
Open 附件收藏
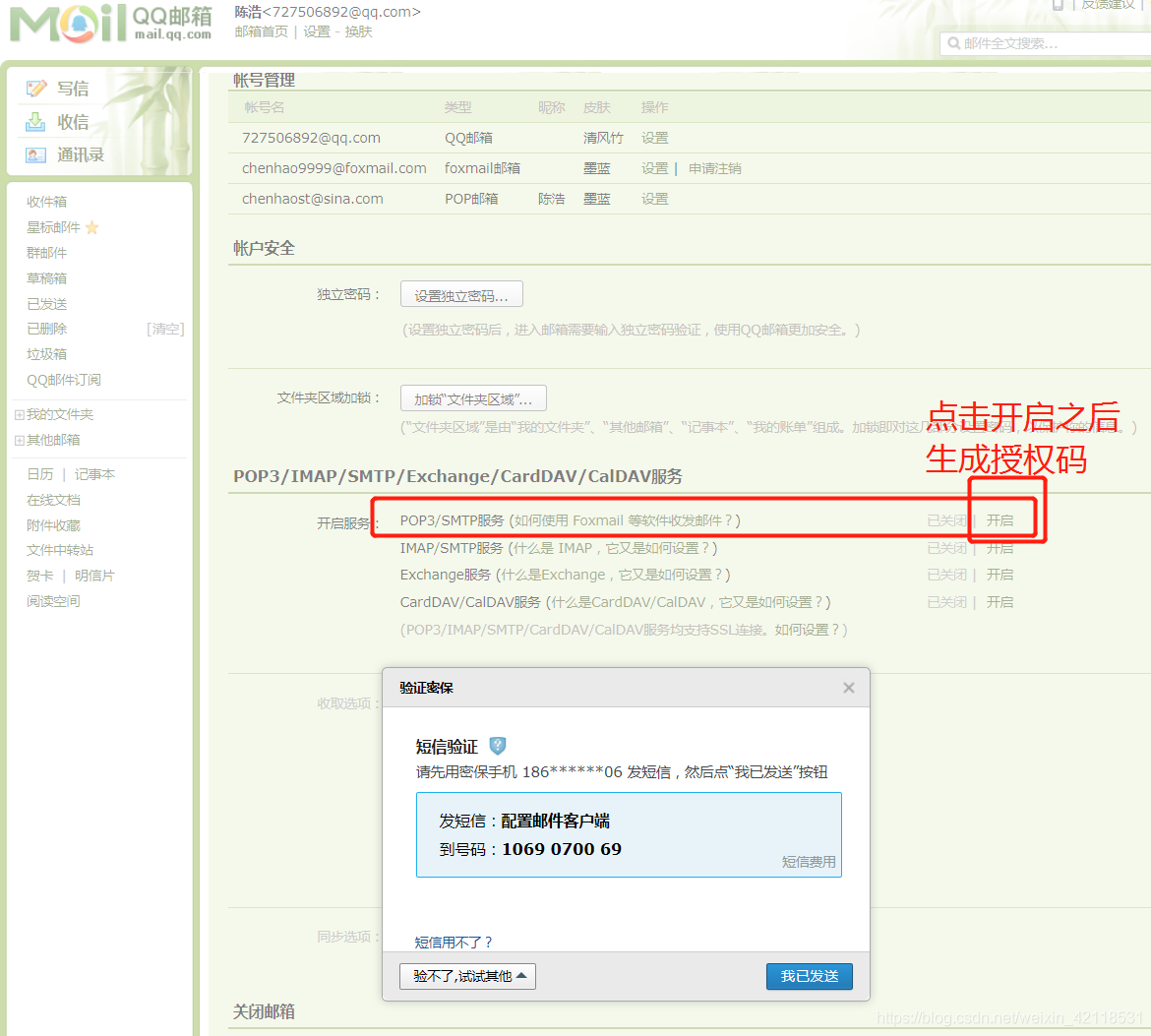(53, 525)
